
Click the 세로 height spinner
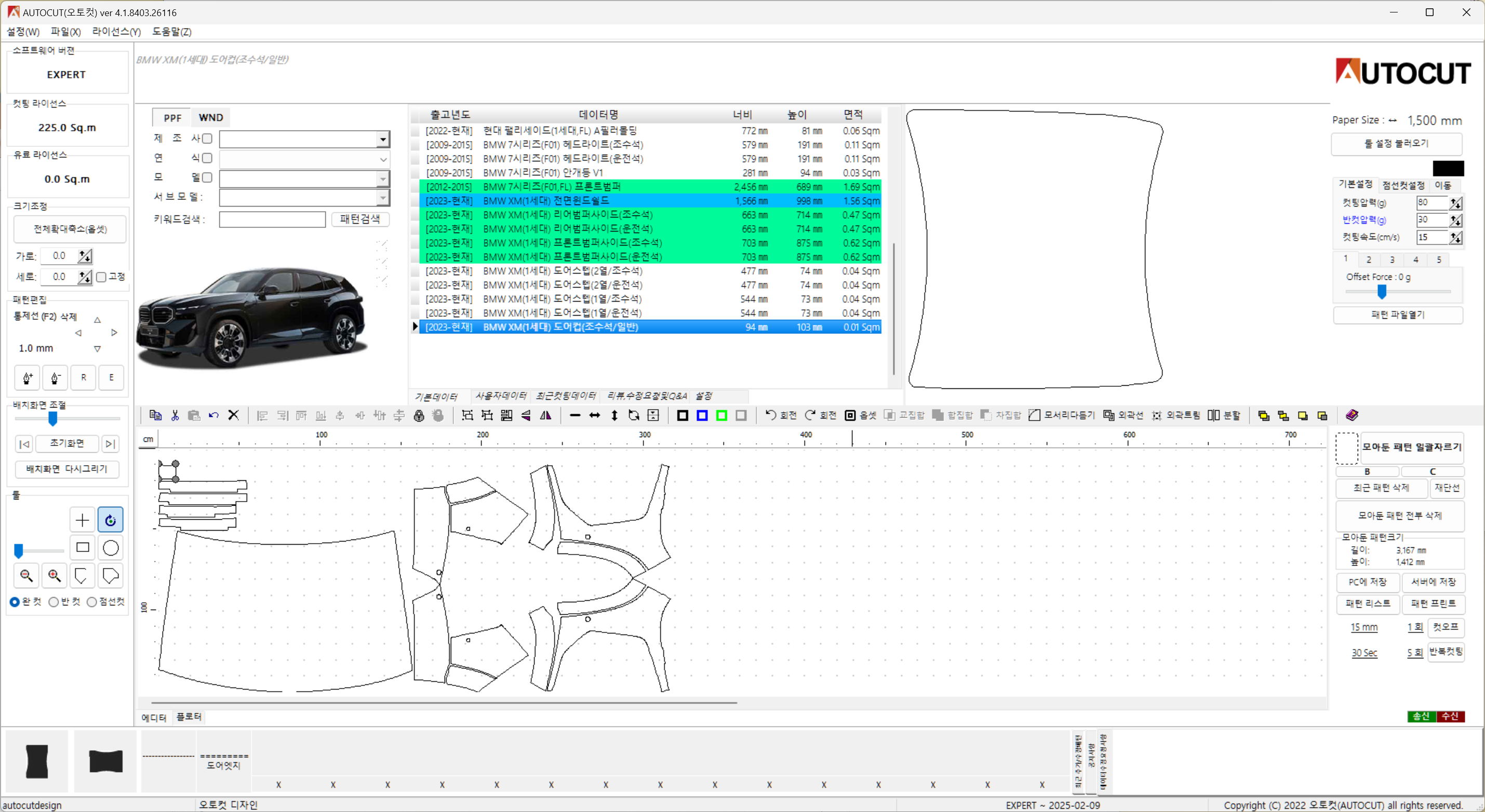[x=85, y=277]
